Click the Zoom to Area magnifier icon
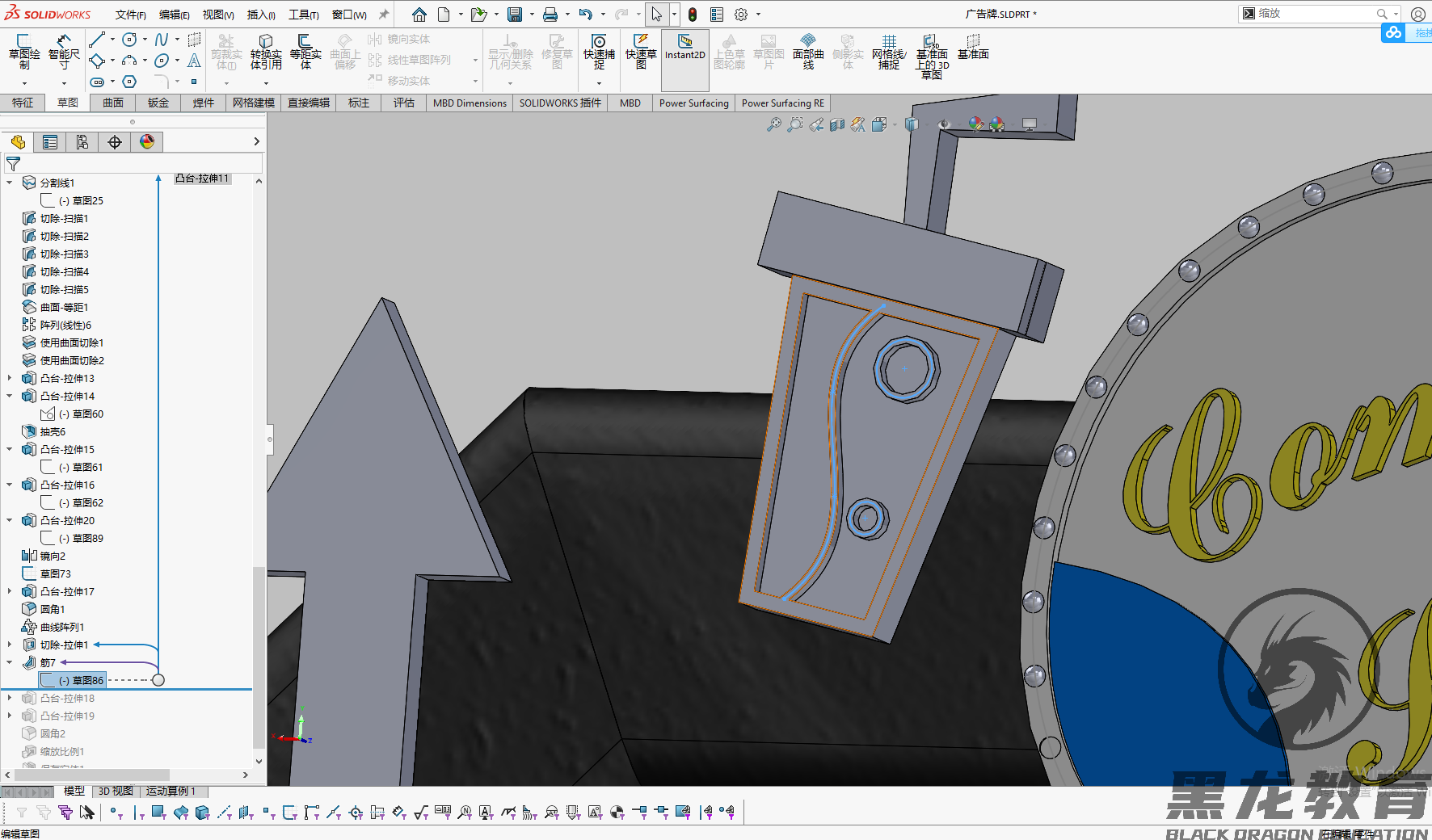 [795, 124]
